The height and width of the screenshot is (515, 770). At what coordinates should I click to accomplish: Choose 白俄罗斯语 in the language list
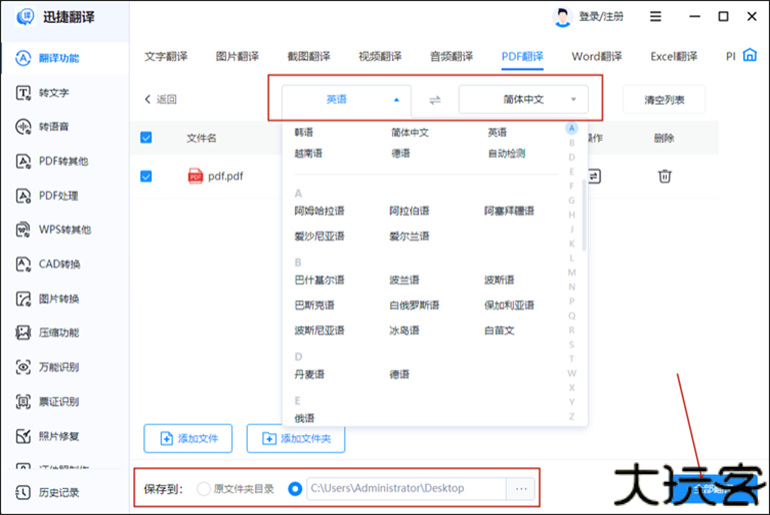point(414,305)
